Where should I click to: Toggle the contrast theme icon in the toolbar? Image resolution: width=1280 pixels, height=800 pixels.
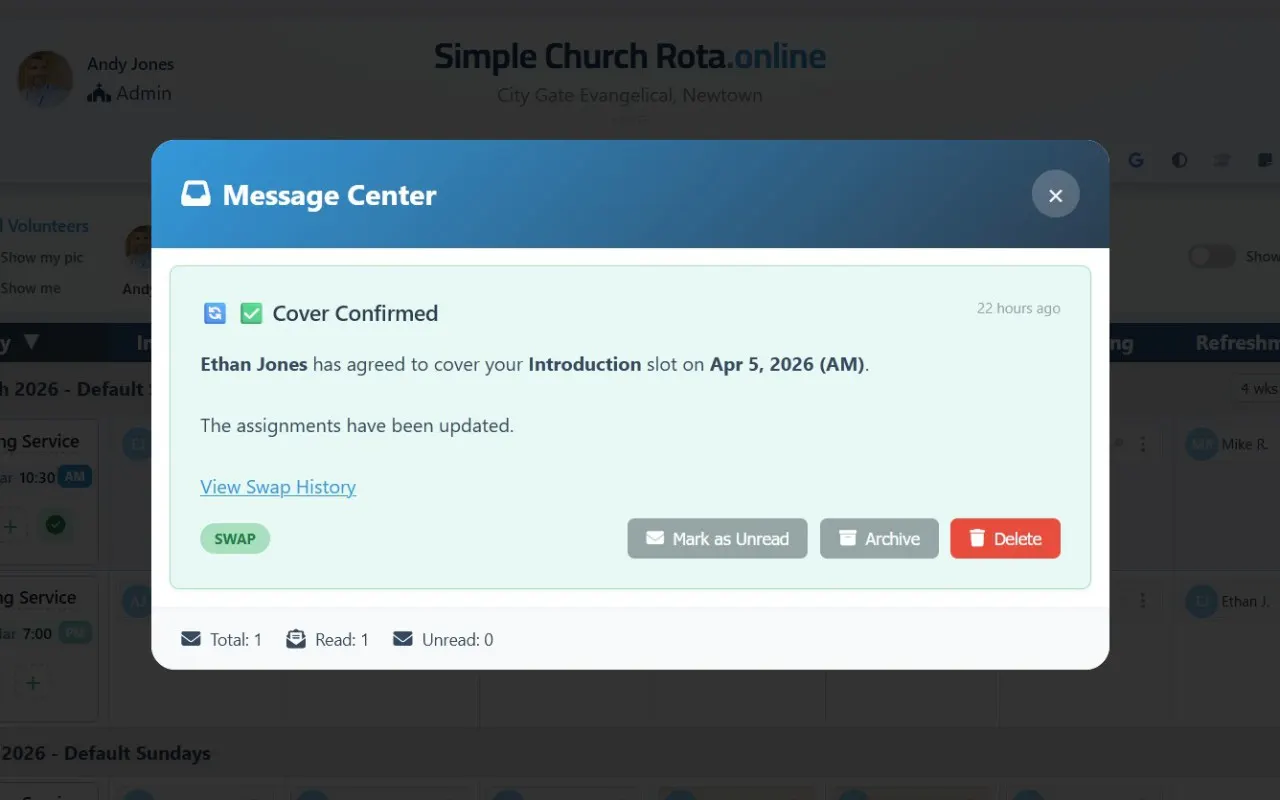pos(1180,160)
